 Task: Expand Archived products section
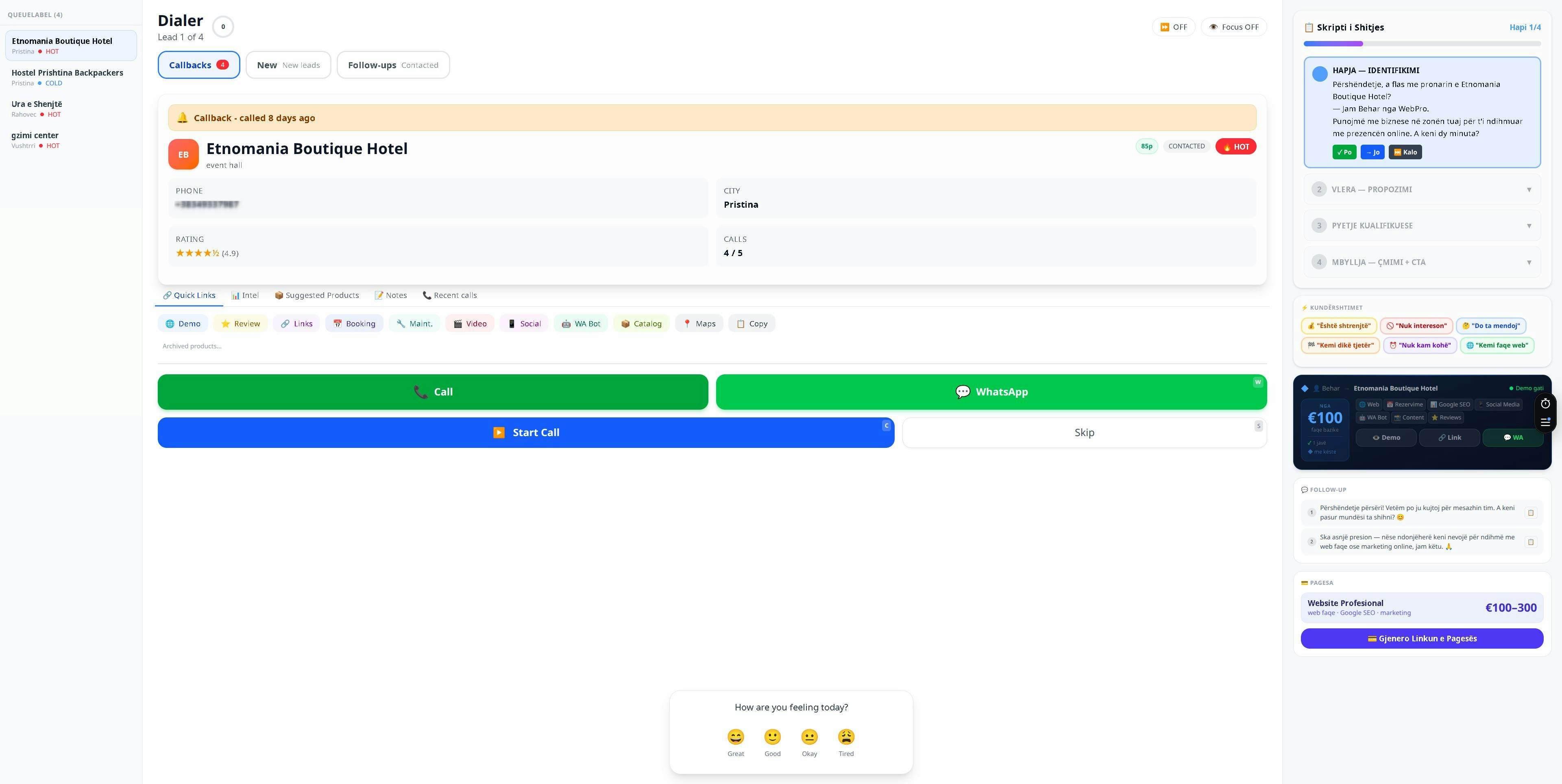pos(192,346)
